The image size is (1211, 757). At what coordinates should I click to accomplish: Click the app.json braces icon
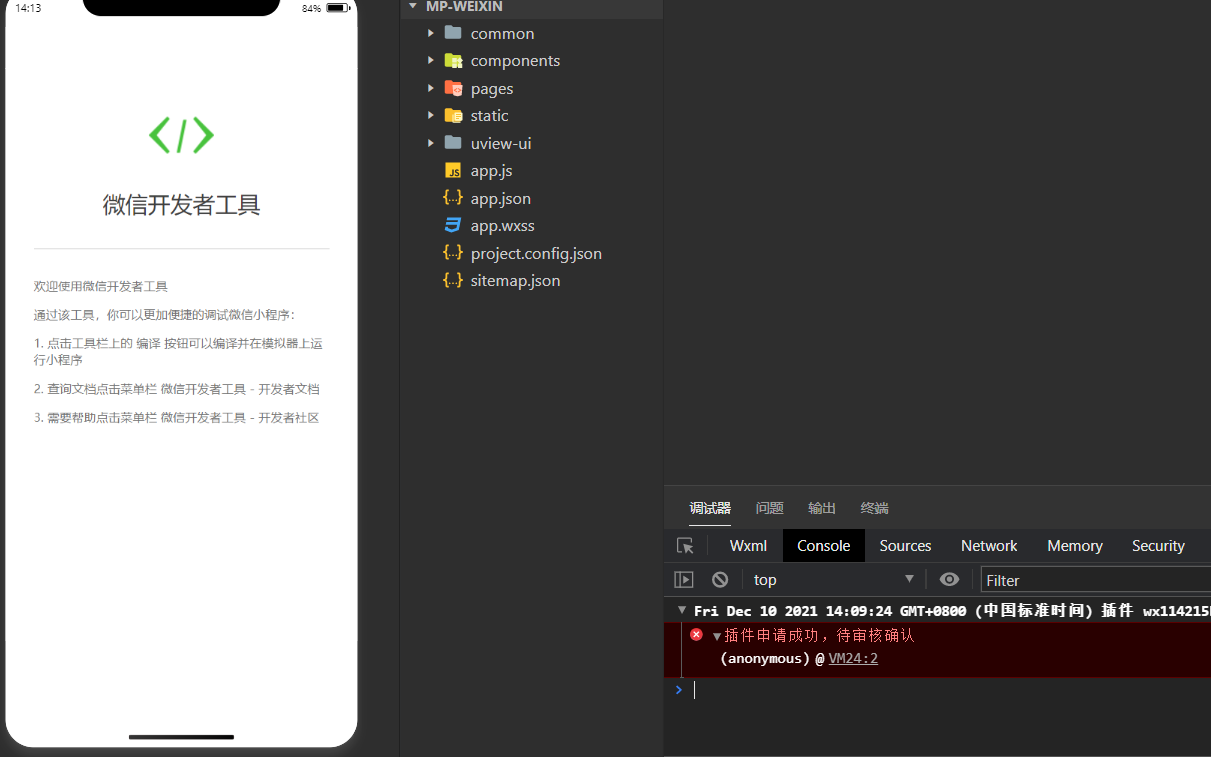click(453, 198)
